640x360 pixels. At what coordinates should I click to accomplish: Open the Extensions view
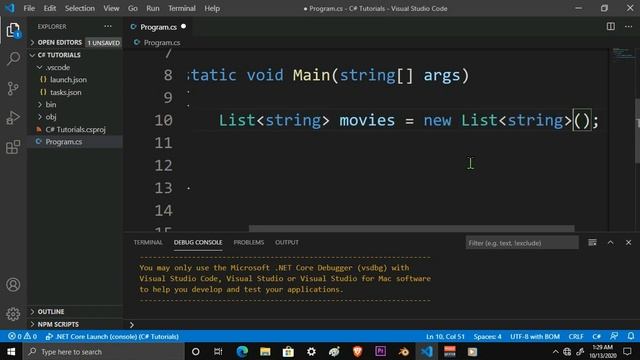[x=13, y=147]
